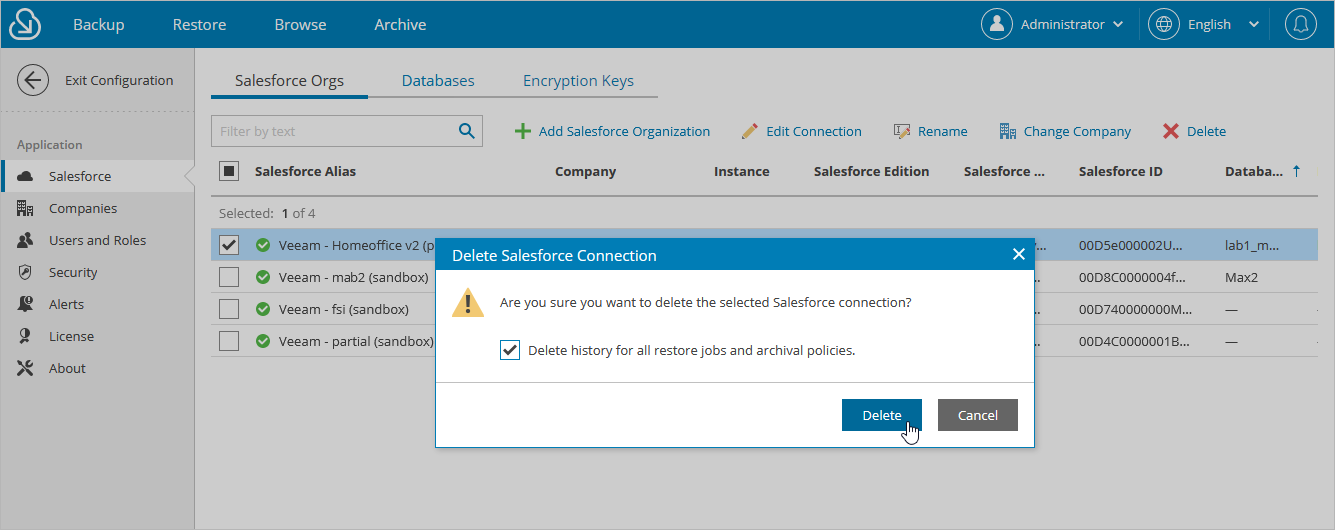Confirm with the Delete button in dialog
This screenshot has width=1335, height=530.
(x=882, y=415)
